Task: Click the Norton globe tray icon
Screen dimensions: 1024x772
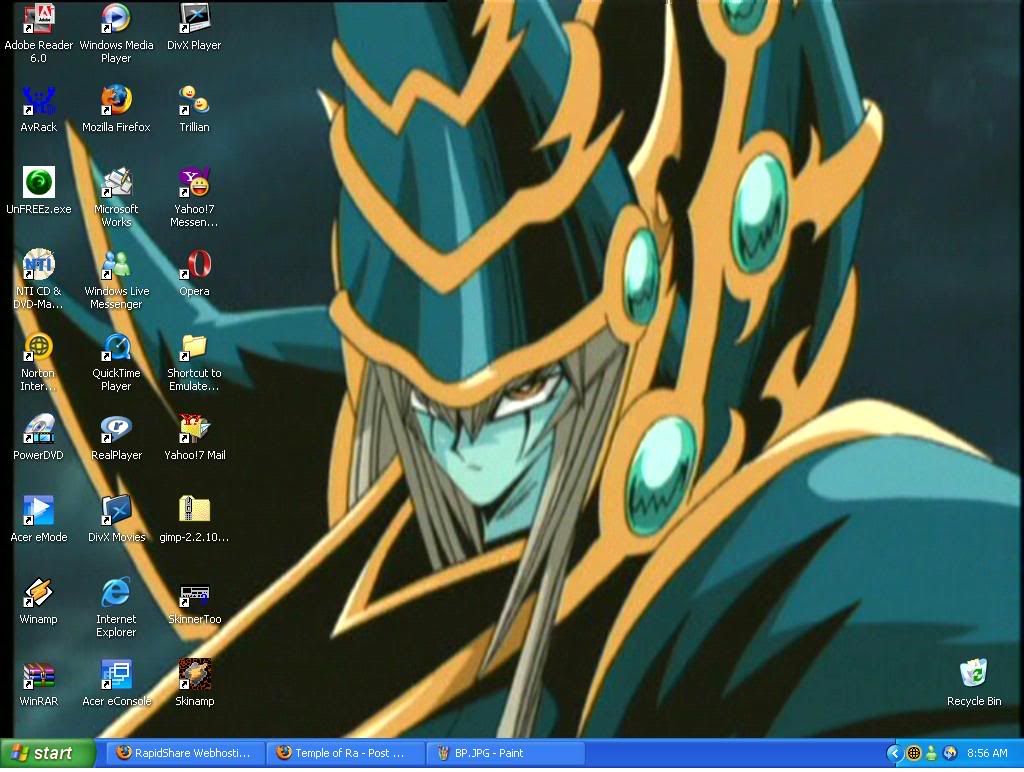Action: pyautogui.click(x=914, y=753)
